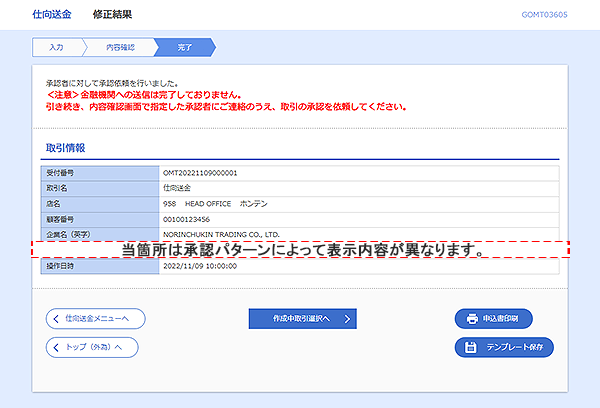Click the 店名 label cell
Screen dimensions: 600x408
pyautogui.click(x=100, y=204)
